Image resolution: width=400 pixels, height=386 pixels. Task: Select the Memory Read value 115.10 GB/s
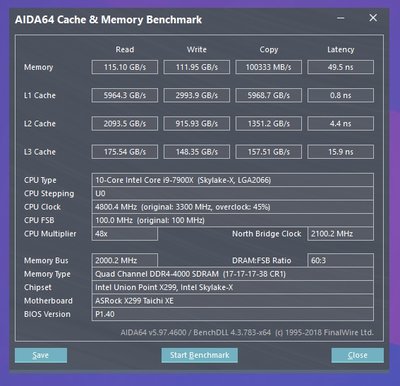125,67
